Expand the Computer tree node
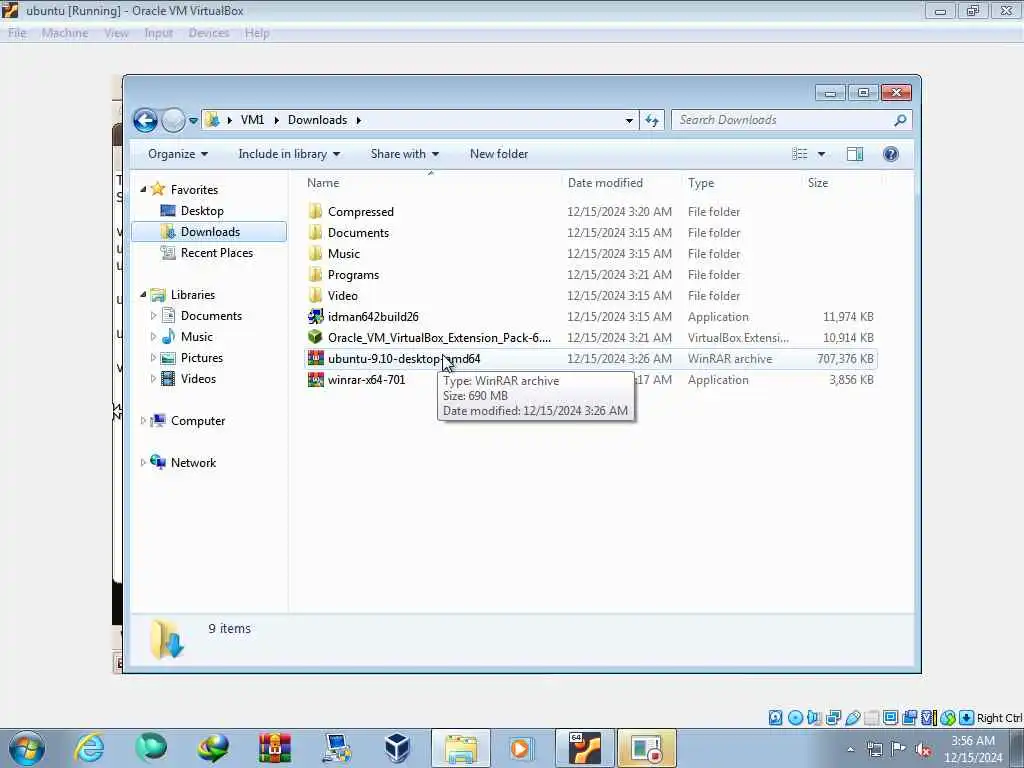 pyautogui.click(x=143, y=421)
